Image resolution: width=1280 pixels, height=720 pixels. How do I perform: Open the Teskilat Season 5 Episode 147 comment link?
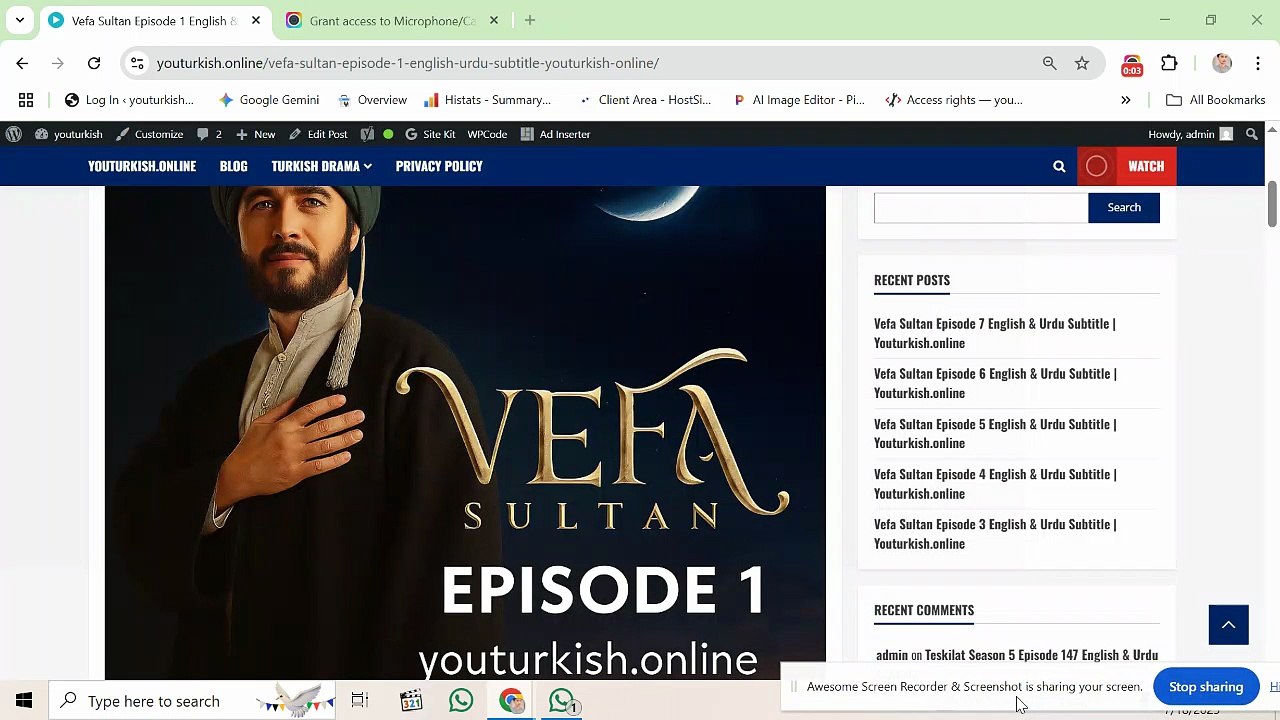(x=1041, y=655)
